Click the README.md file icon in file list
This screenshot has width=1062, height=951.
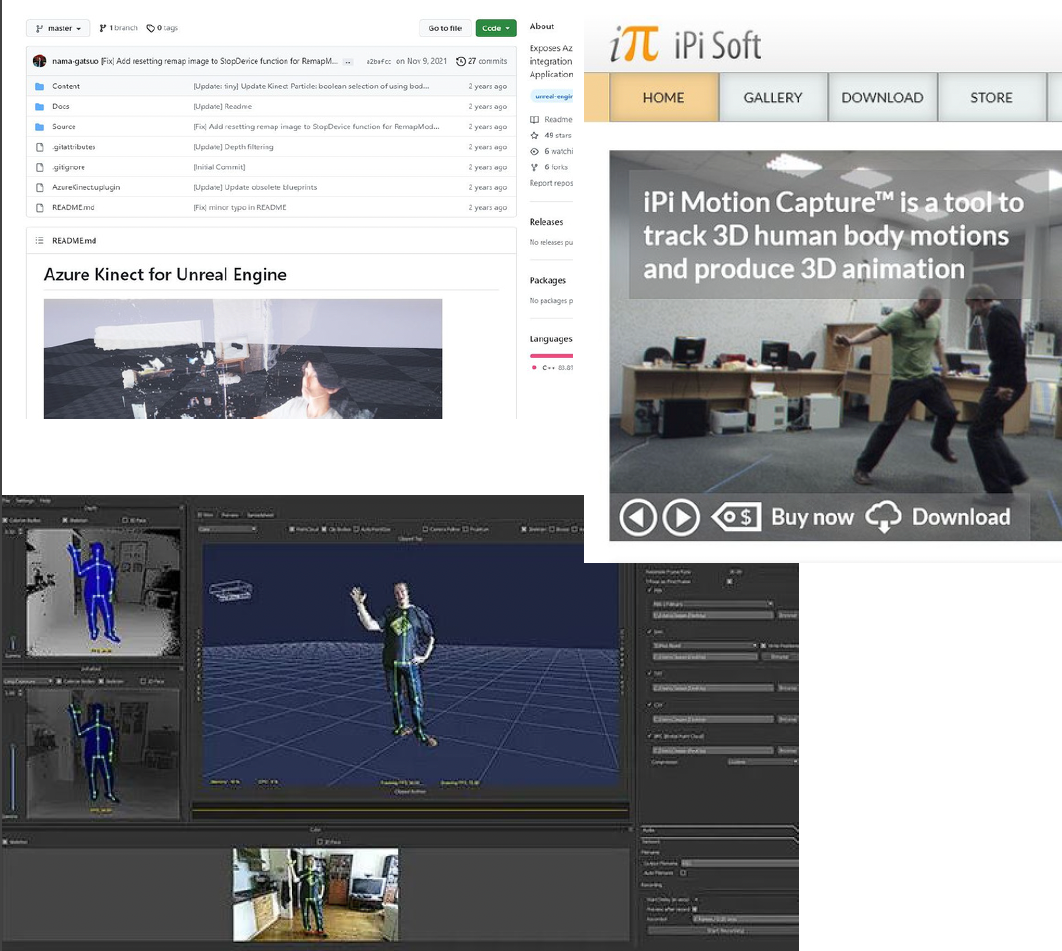click(x=39, y=208)
